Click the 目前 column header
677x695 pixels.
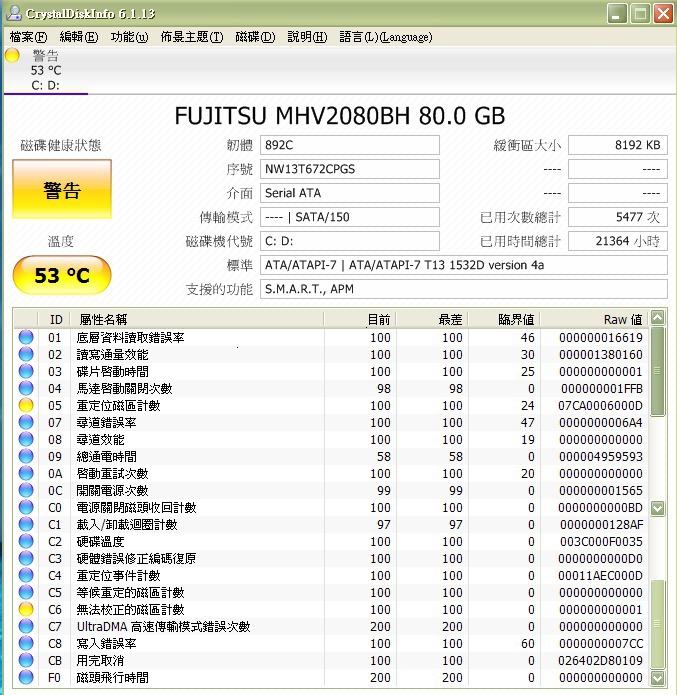pyautogui.click(x=360, y=319)
